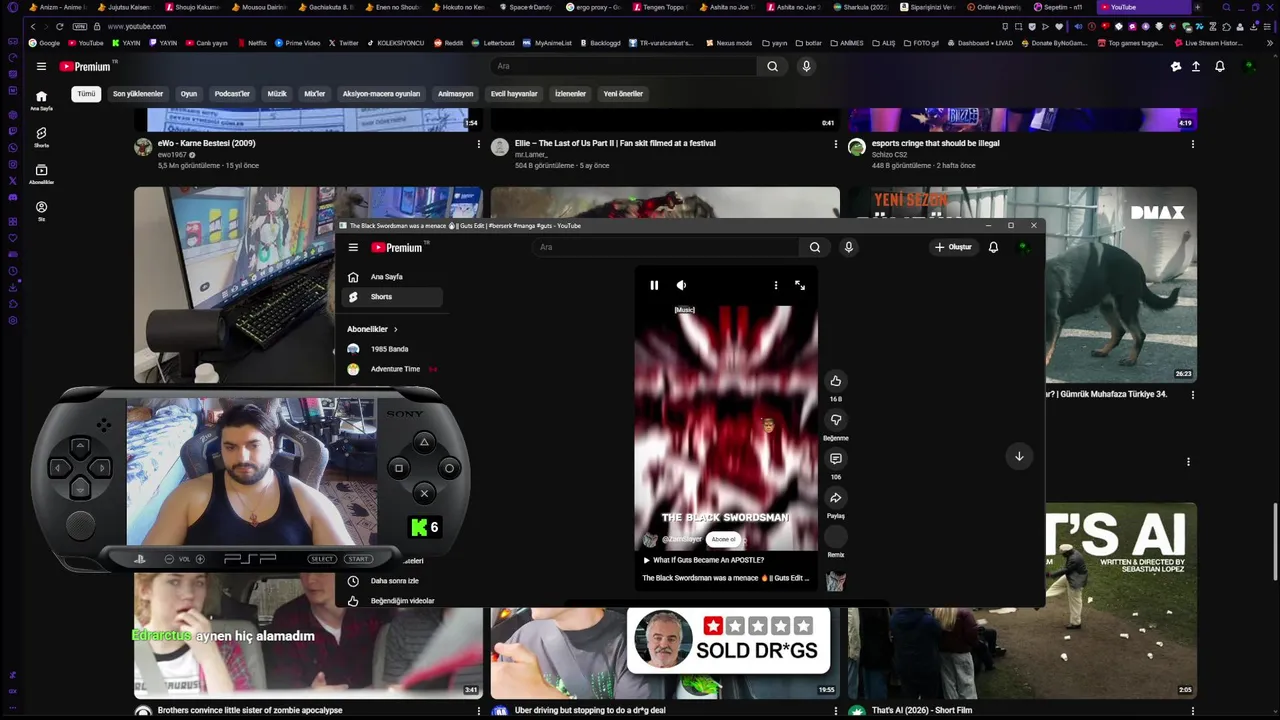
Task: Subscribe via Abone ol button
Action: tap(723, 539)
